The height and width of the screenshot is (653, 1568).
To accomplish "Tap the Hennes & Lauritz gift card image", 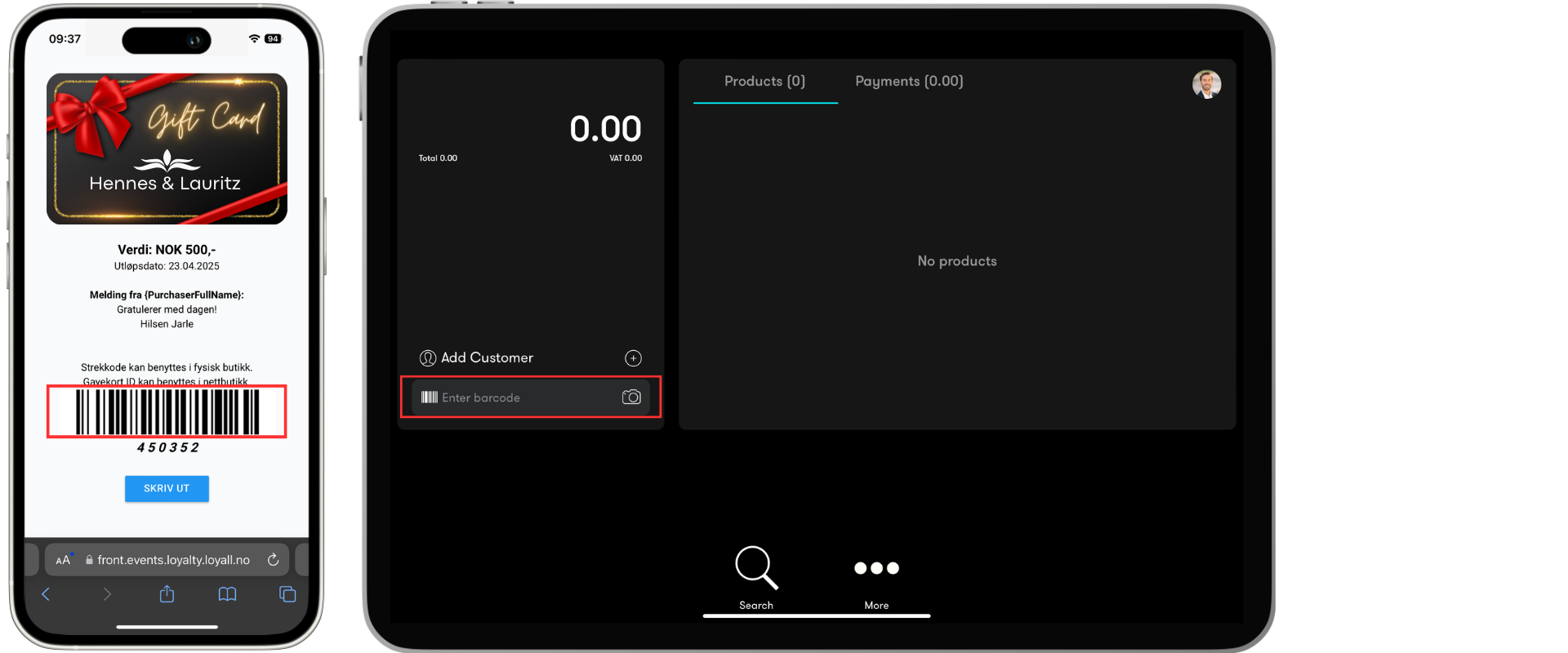I will 167,149.
